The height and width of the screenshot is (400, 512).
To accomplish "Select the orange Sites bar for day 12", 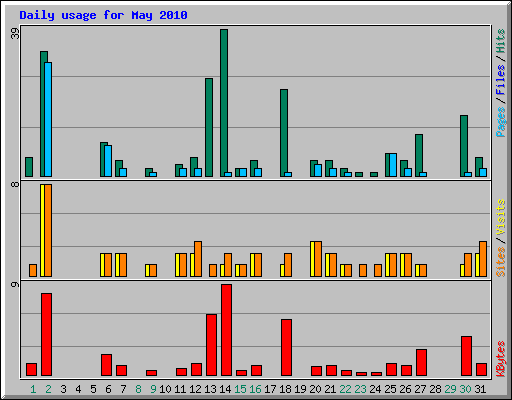I will coord(198,259).
